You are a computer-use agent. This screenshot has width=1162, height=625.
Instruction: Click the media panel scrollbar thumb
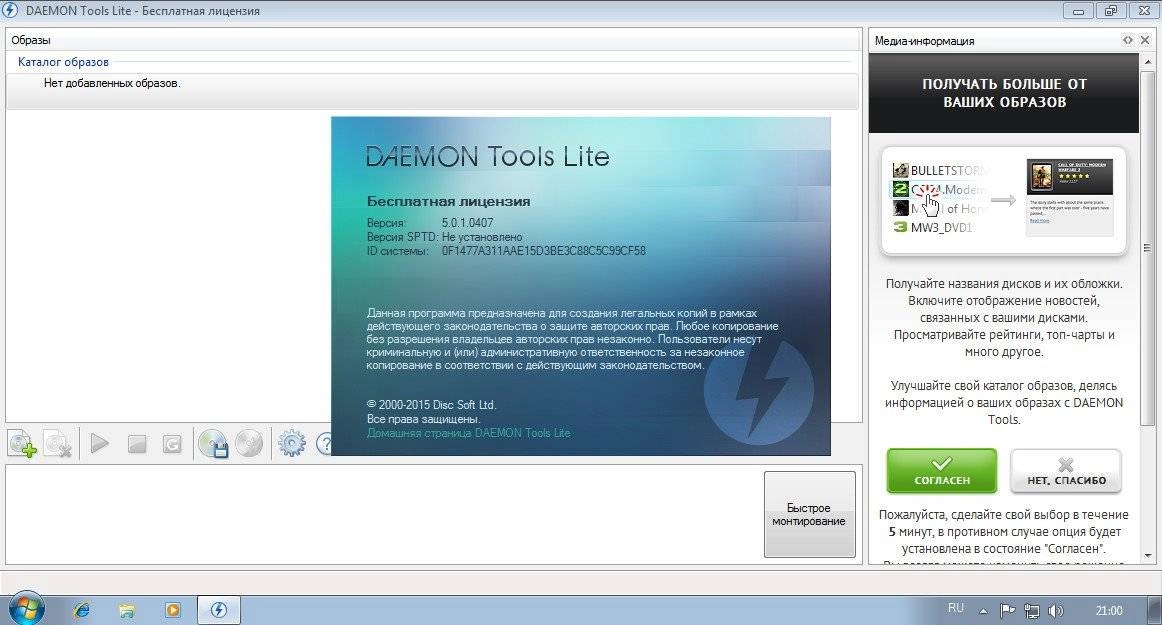pos(1148,248)
